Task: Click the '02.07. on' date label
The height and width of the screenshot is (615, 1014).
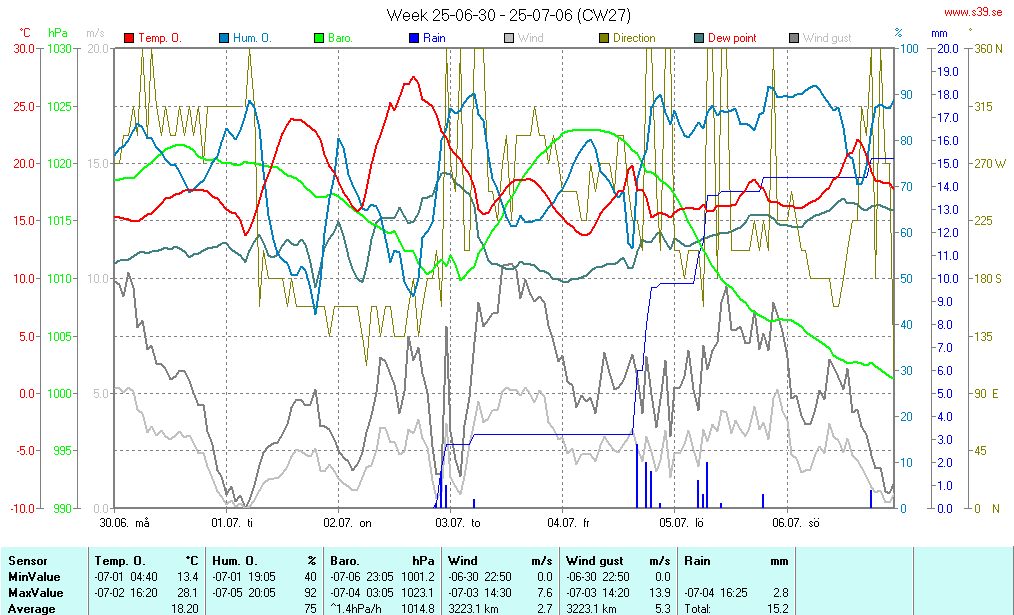Action: (x=348, y=523)
